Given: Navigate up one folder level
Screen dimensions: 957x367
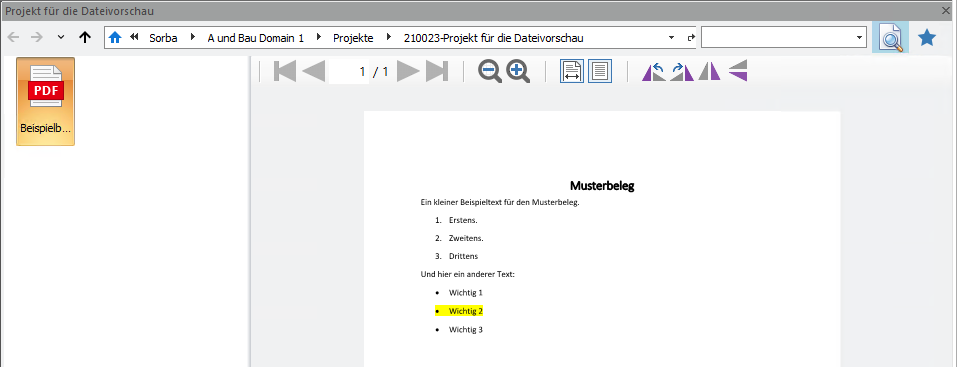Looking at the screenshot, I should tap(85, 37).
